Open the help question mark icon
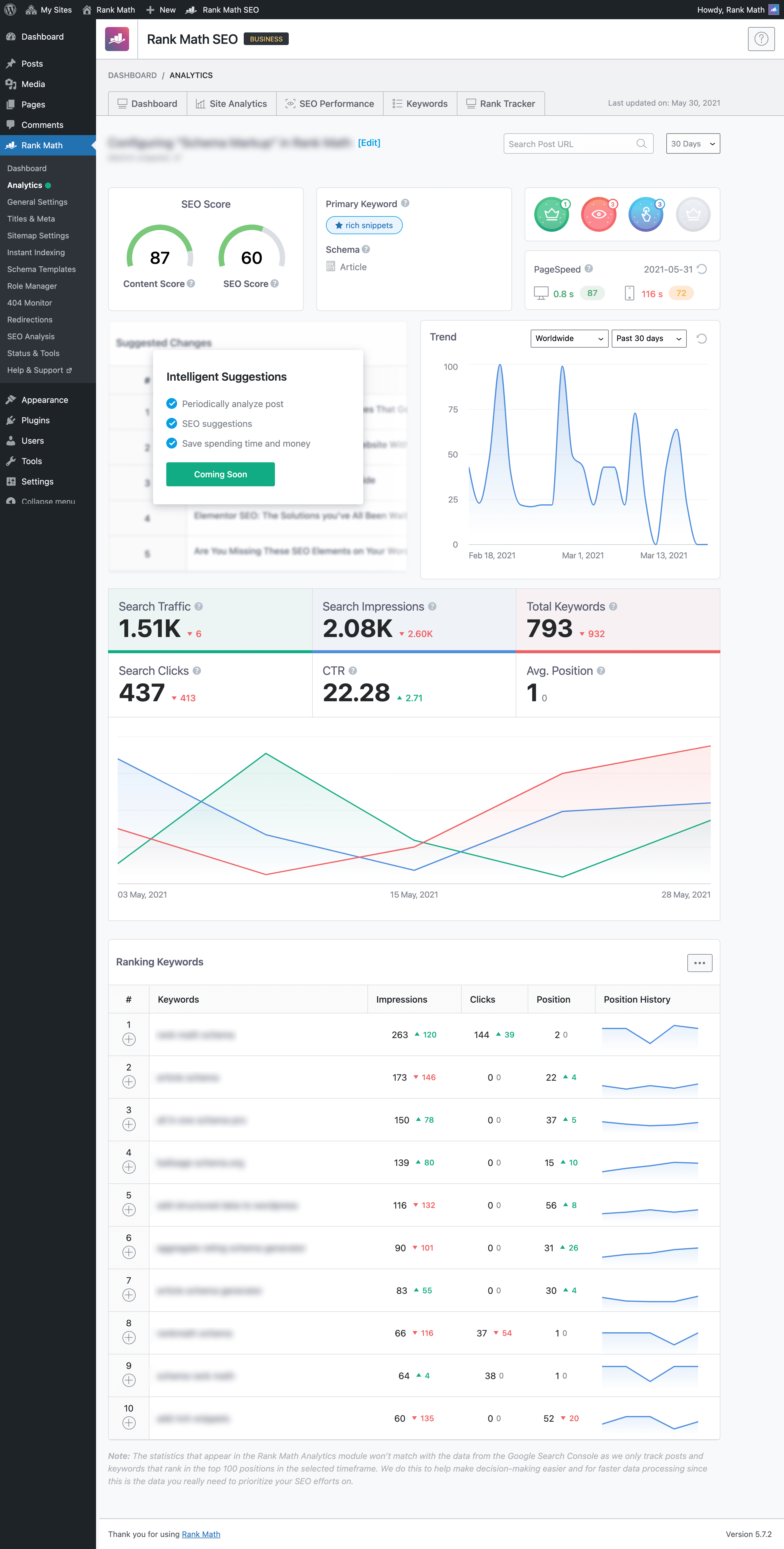 coord(761,39)
